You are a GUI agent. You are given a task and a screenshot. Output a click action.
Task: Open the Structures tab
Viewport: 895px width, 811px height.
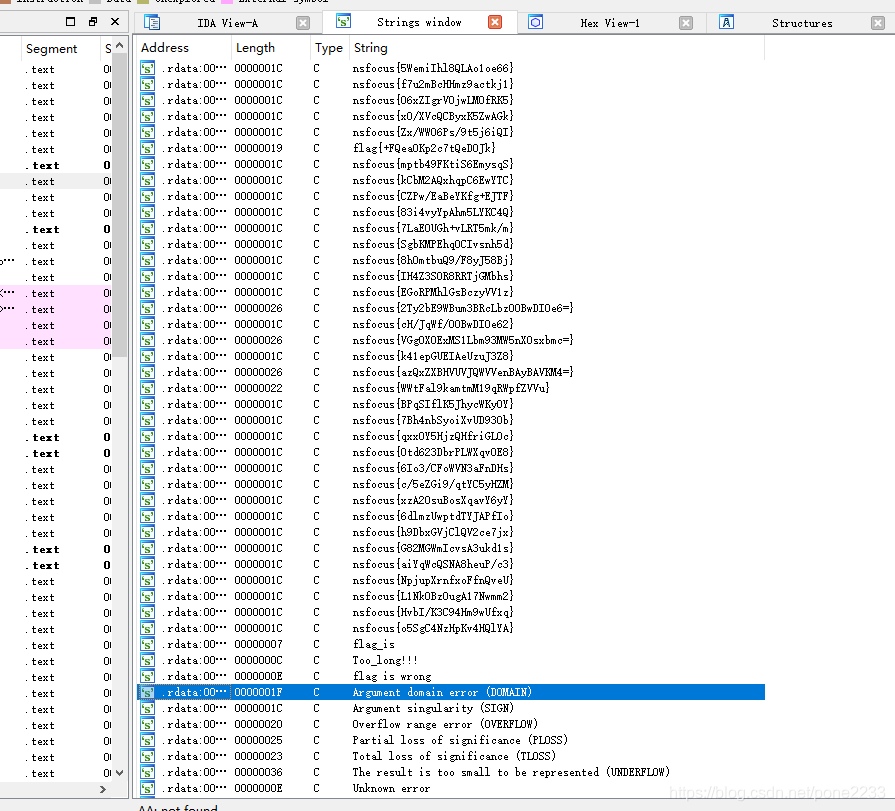[x=802, y=23]
